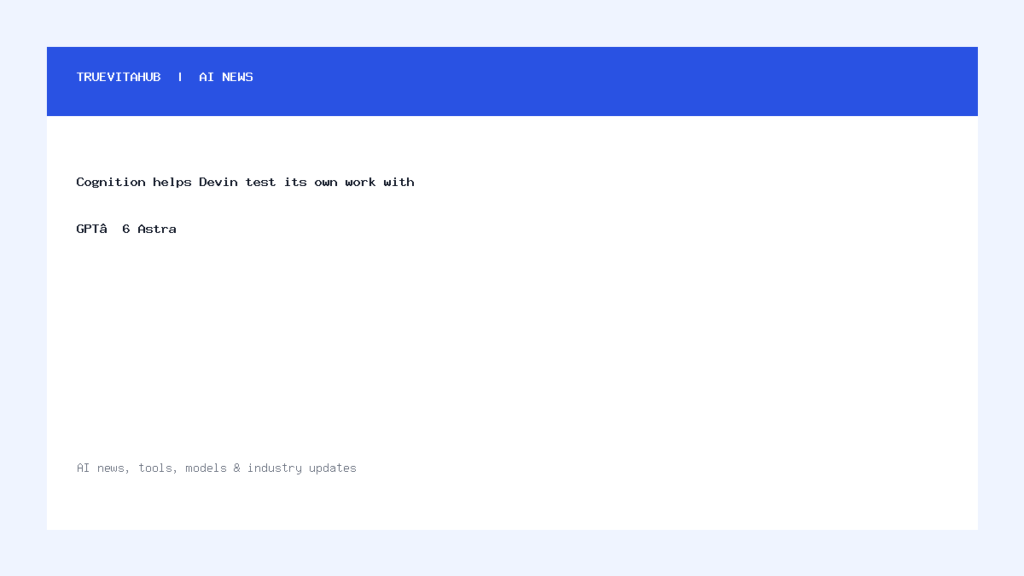1024x576 pixels.
Task: Click the word models in the footer tagline
Action: pyautogui.click(x=206, y=468)
